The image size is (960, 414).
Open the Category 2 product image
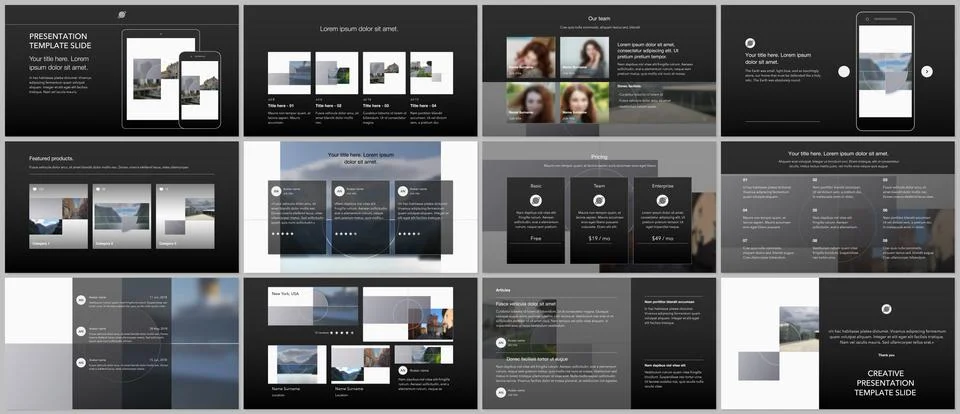(x=122, y=216)
